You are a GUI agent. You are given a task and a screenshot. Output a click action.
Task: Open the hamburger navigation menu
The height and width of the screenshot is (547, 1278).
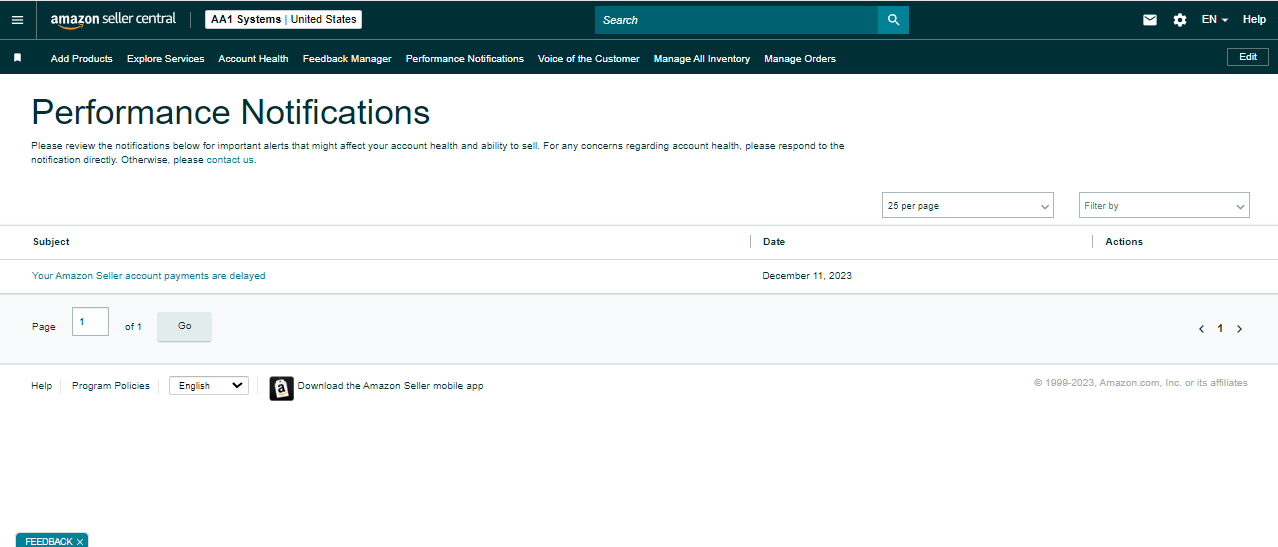click(x=17, y=20)
